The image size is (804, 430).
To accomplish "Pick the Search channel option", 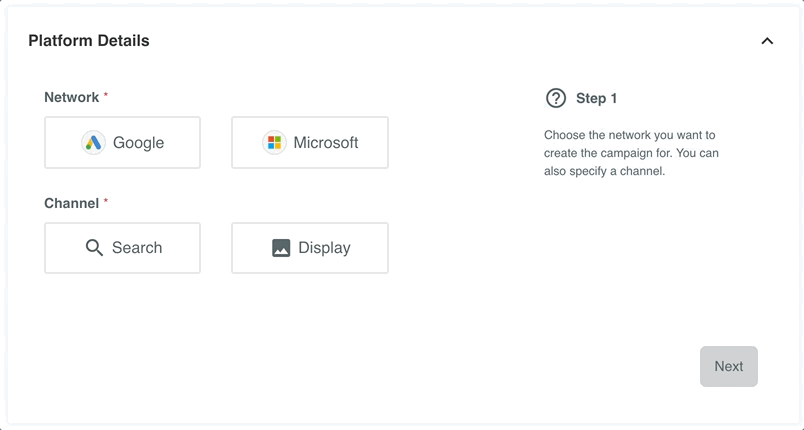I will pos(123,248).
